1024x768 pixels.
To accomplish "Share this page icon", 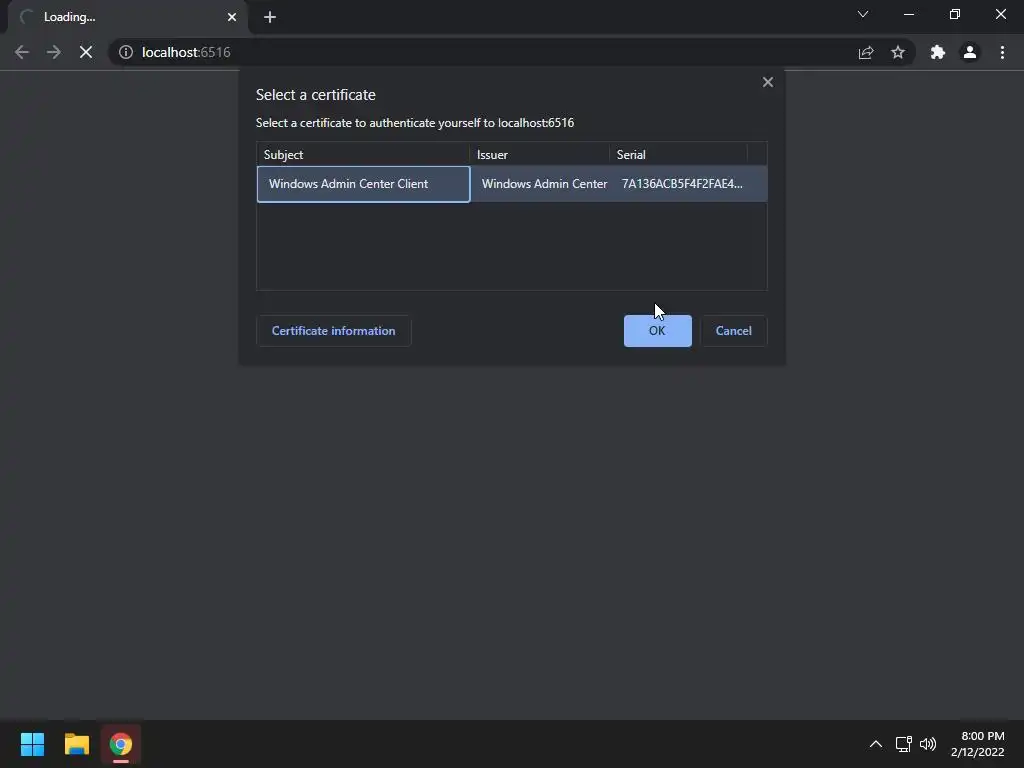I will (866, 52).
